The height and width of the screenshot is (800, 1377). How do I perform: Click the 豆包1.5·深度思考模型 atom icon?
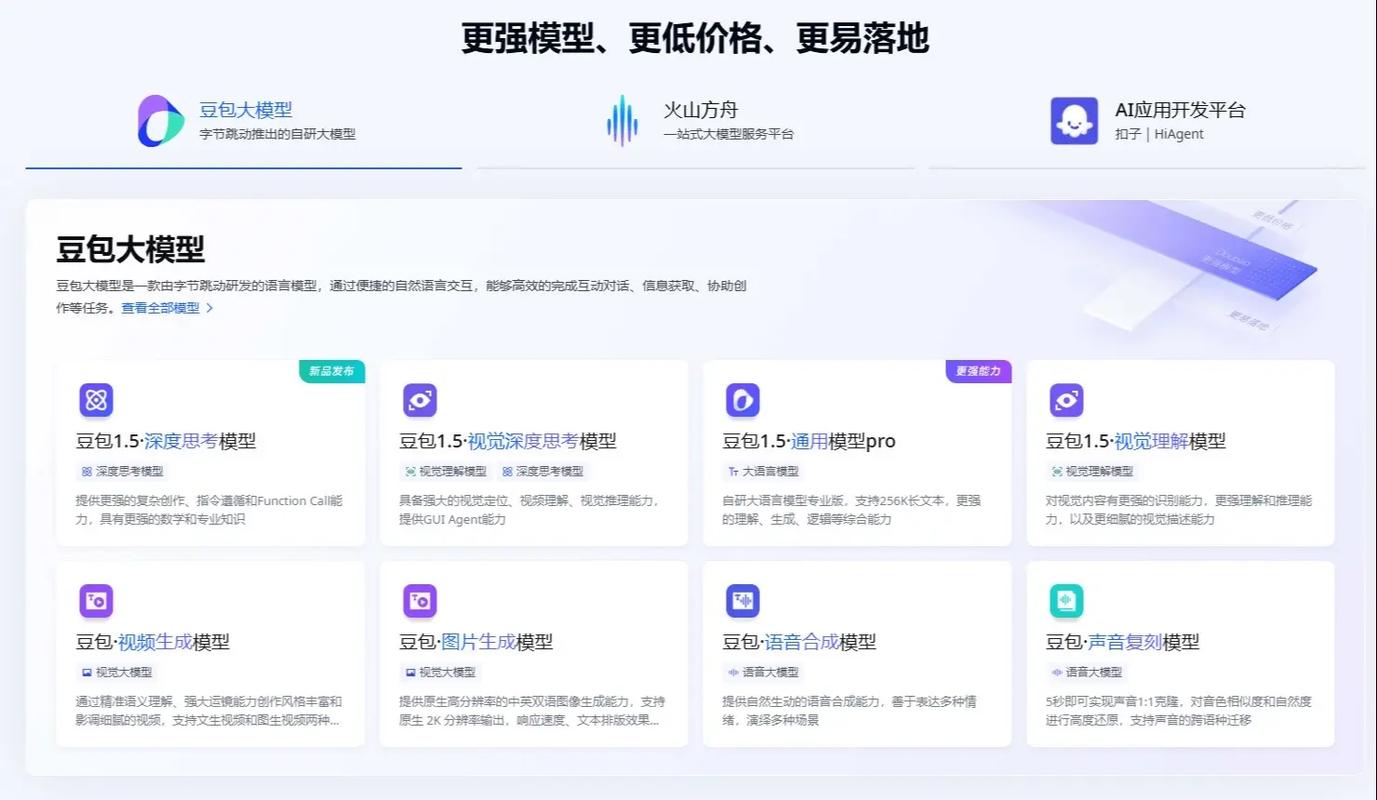click(x=96, y=400)
